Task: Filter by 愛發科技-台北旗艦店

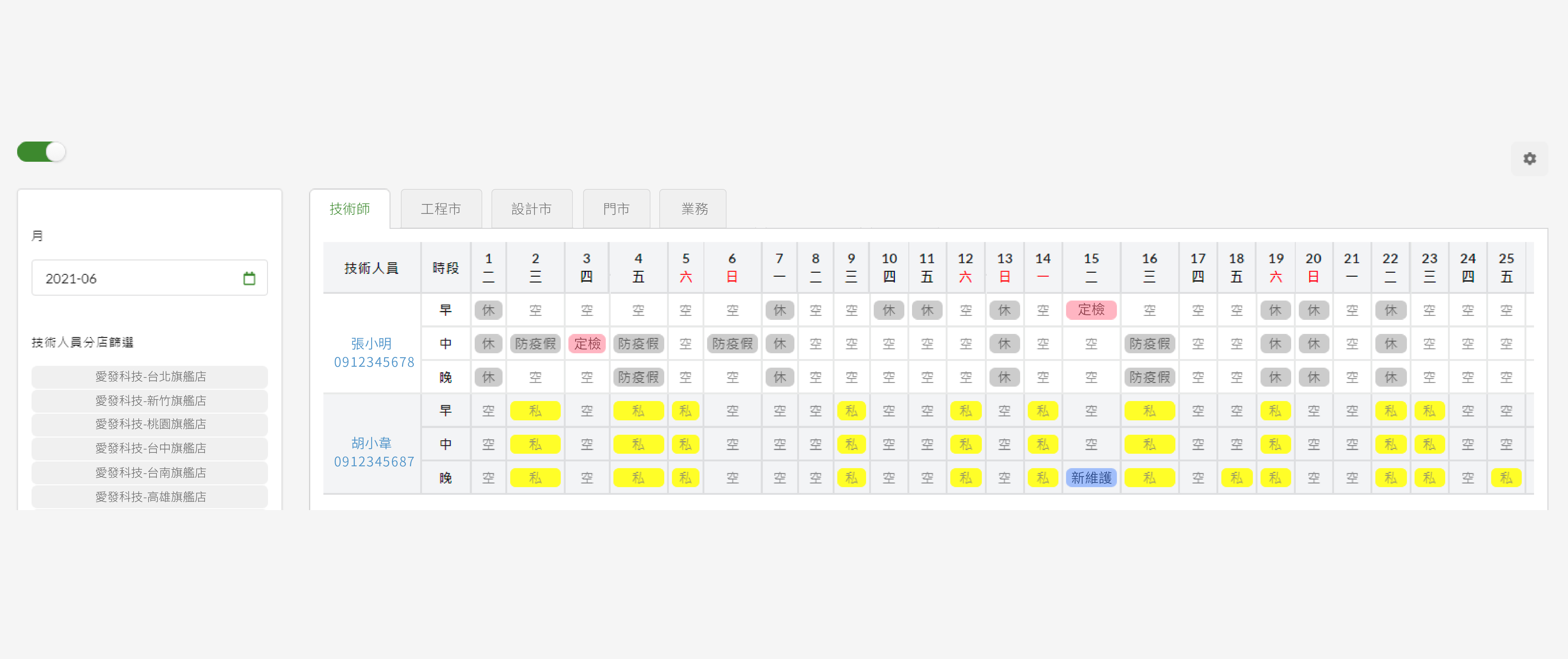Action: coord(150,377)
